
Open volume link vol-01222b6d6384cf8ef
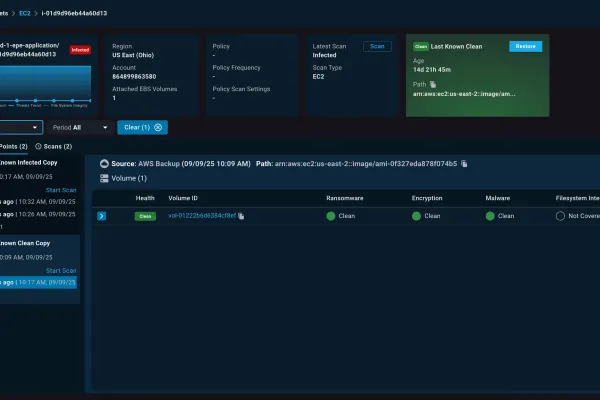click(x=202, y=216)
